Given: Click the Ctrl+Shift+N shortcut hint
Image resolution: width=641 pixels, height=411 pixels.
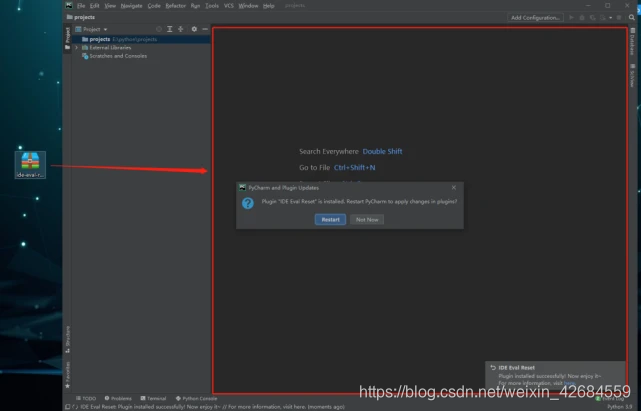Looking at the screenshot, I should [354, 168].
